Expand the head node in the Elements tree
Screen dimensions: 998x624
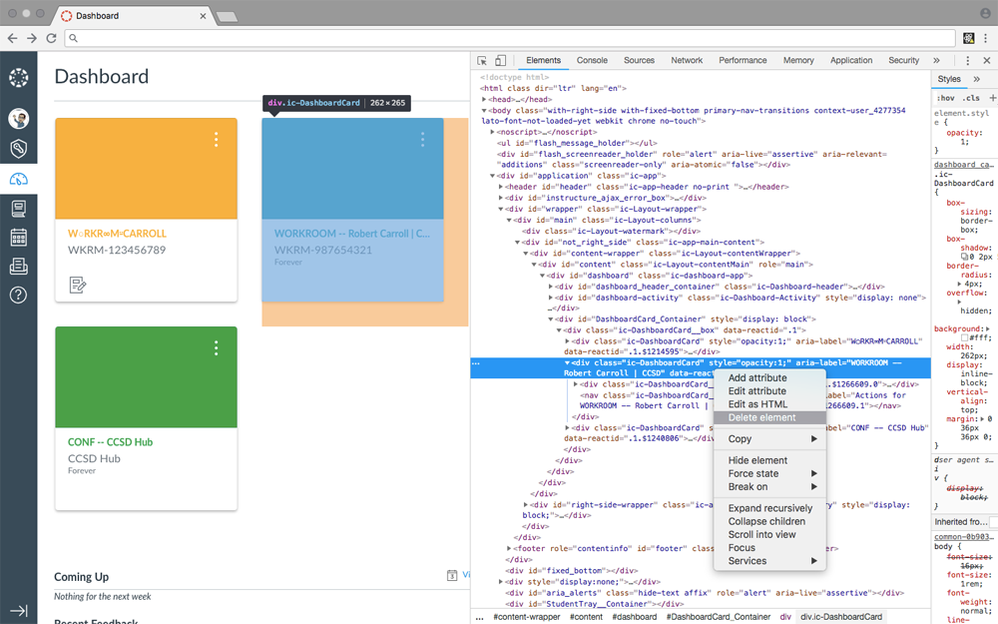tap(483, 100)
